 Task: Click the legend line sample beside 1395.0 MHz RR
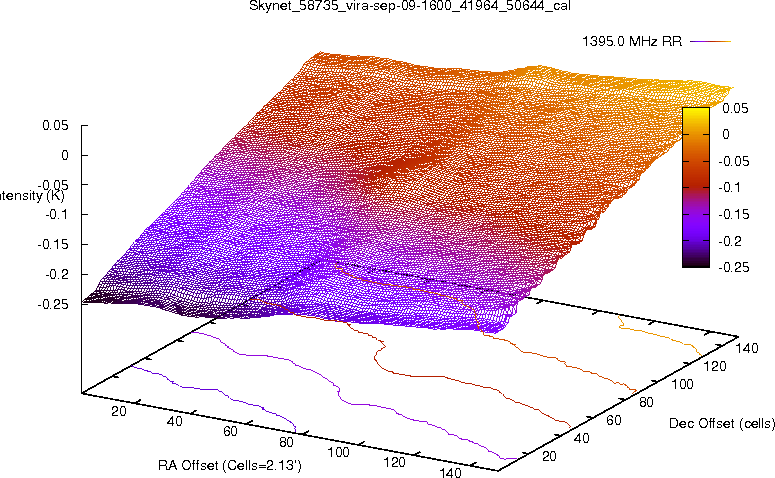click(x=710, y=42)
